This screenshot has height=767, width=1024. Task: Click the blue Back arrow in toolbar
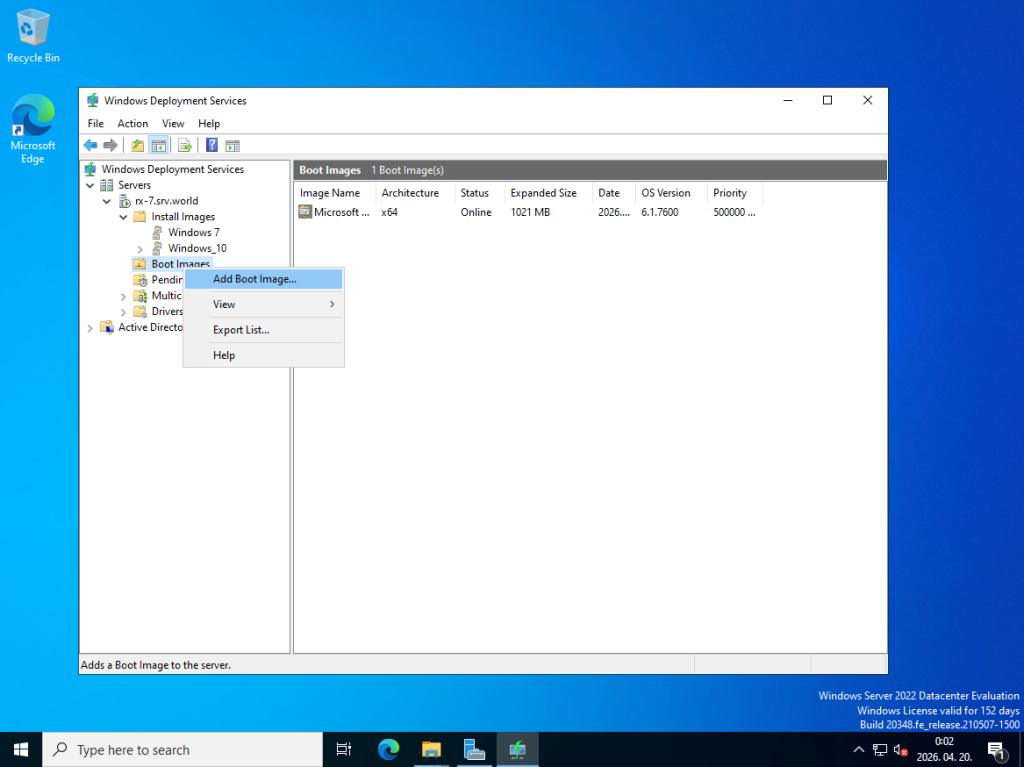pos(90,145)
